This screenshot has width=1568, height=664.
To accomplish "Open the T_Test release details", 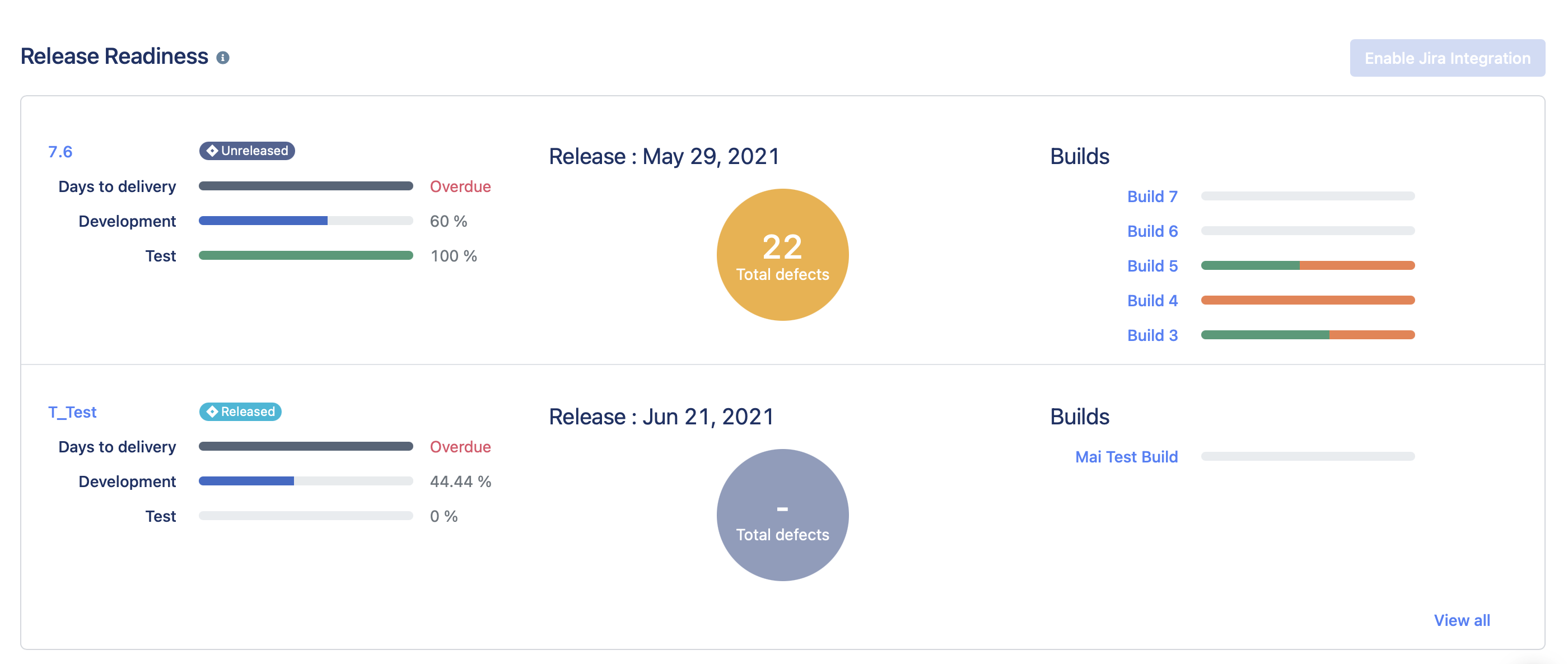I will pos(72,412).
